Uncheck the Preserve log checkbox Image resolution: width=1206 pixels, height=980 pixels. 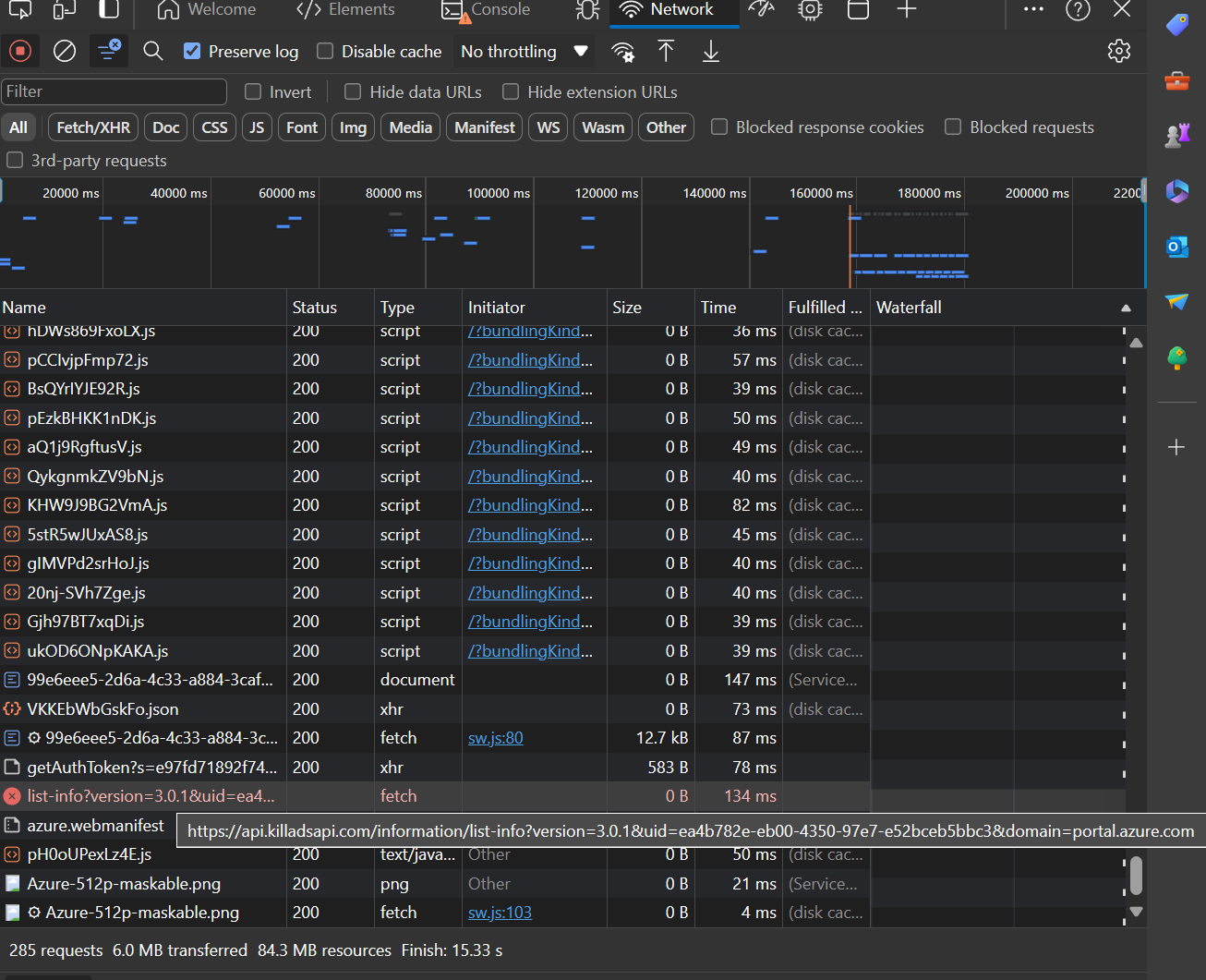pyautogui.click(x=192, y=51)
